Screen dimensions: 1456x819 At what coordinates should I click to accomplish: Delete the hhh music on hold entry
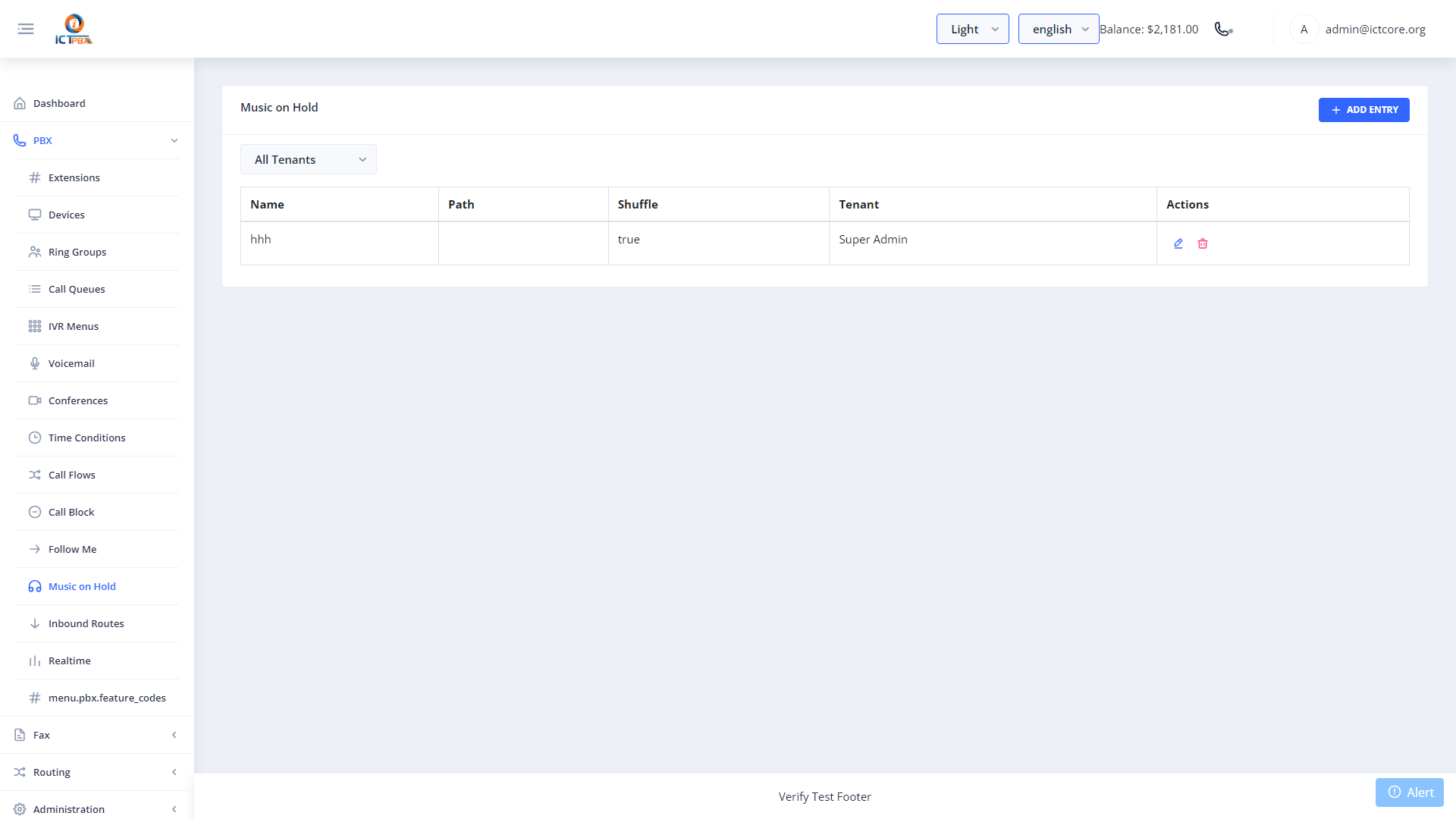pyautogui.click(x=1203, y=243)
